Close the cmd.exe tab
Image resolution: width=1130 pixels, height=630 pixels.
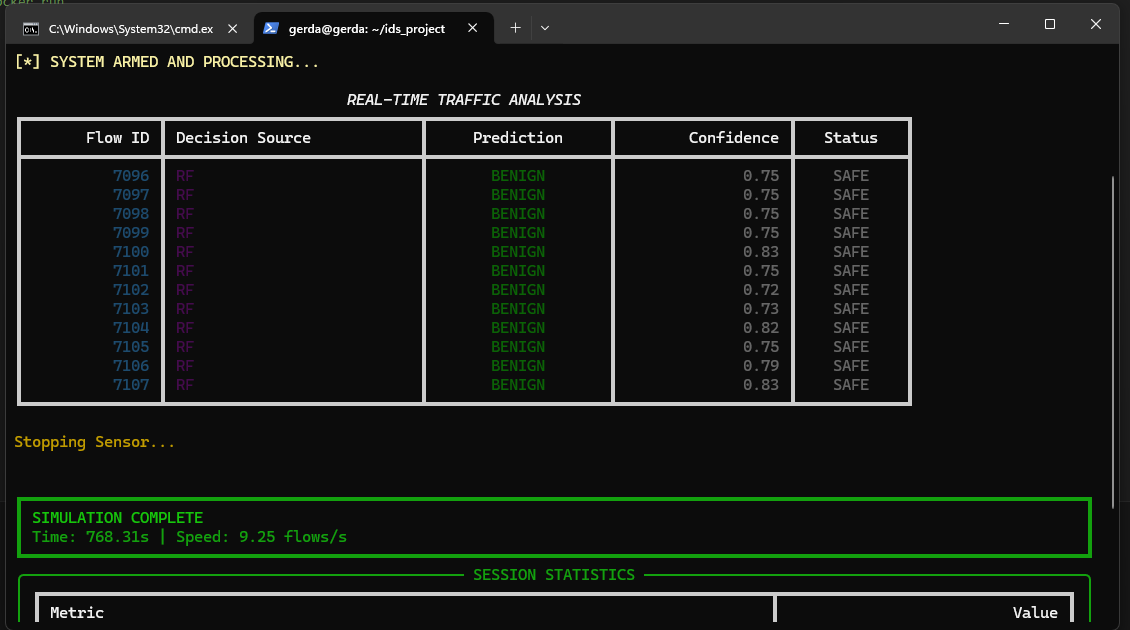click(x=233, y=29)
